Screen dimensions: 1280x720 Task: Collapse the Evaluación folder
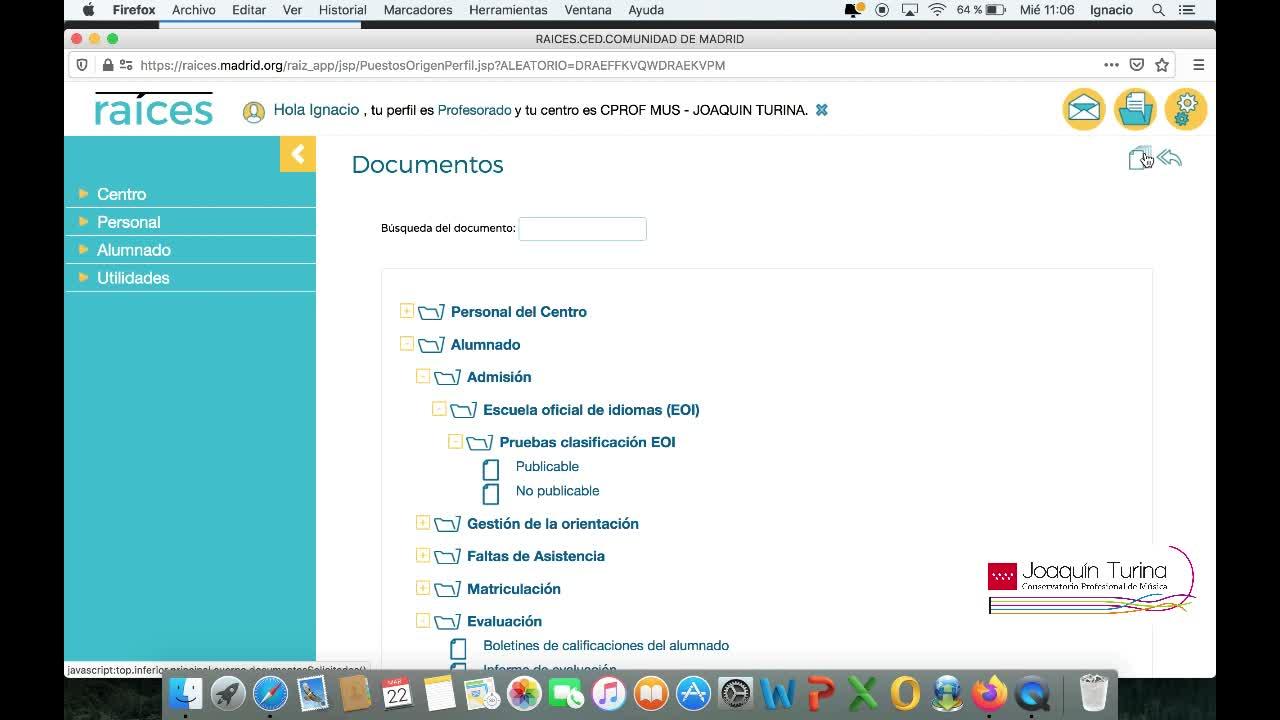click(x=422, y=620)
